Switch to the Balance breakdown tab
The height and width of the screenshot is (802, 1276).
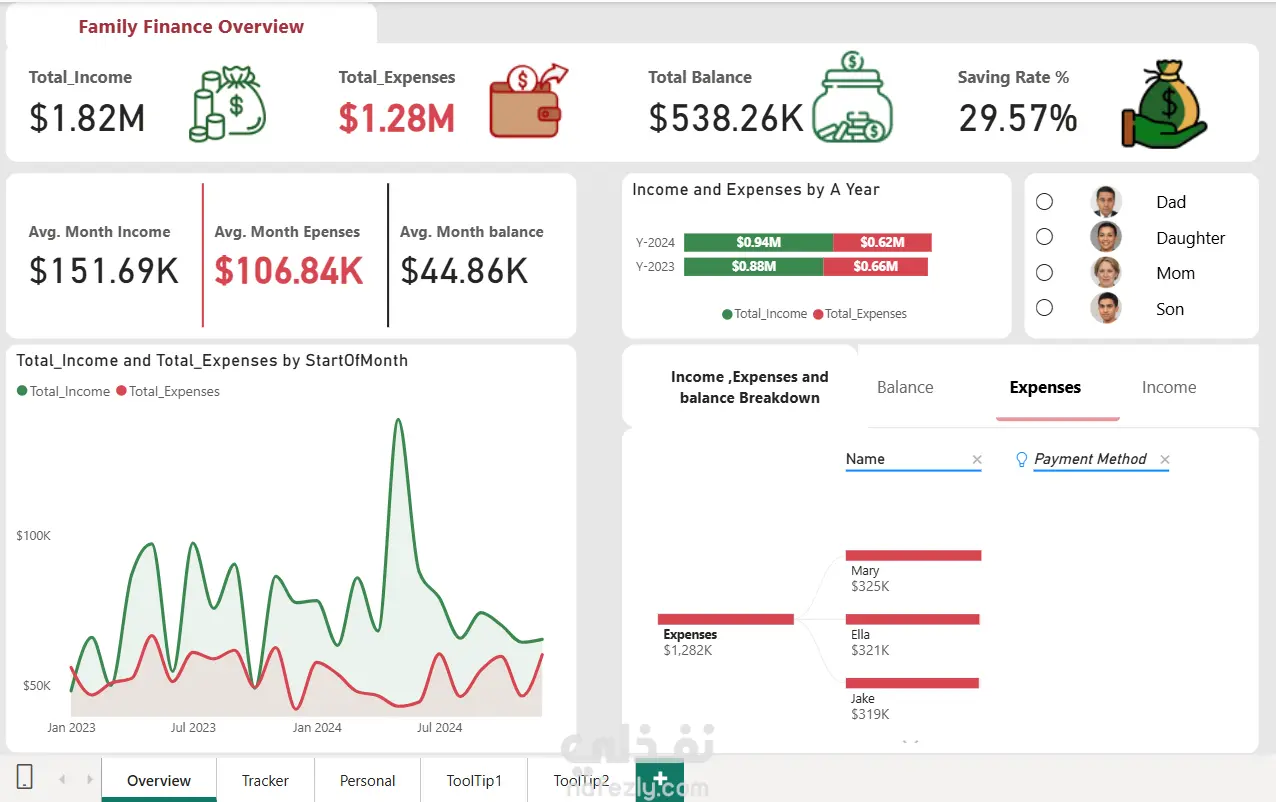(x=905, y=388)
